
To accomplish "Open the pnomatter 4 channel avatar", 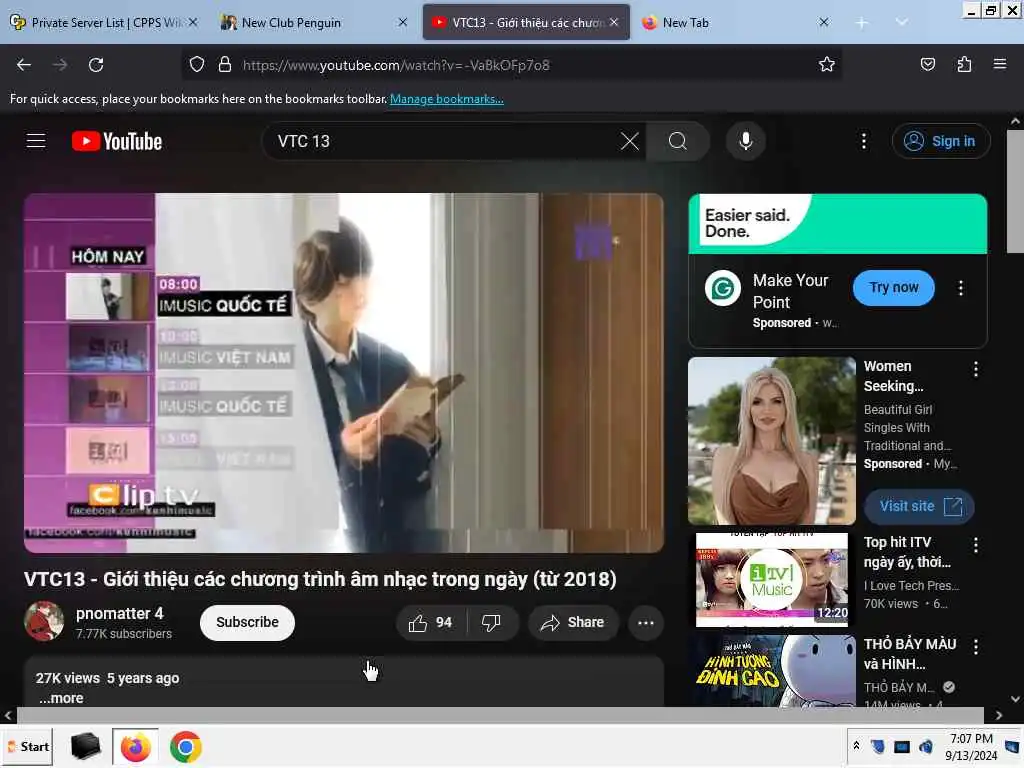I will coord(44,621).
